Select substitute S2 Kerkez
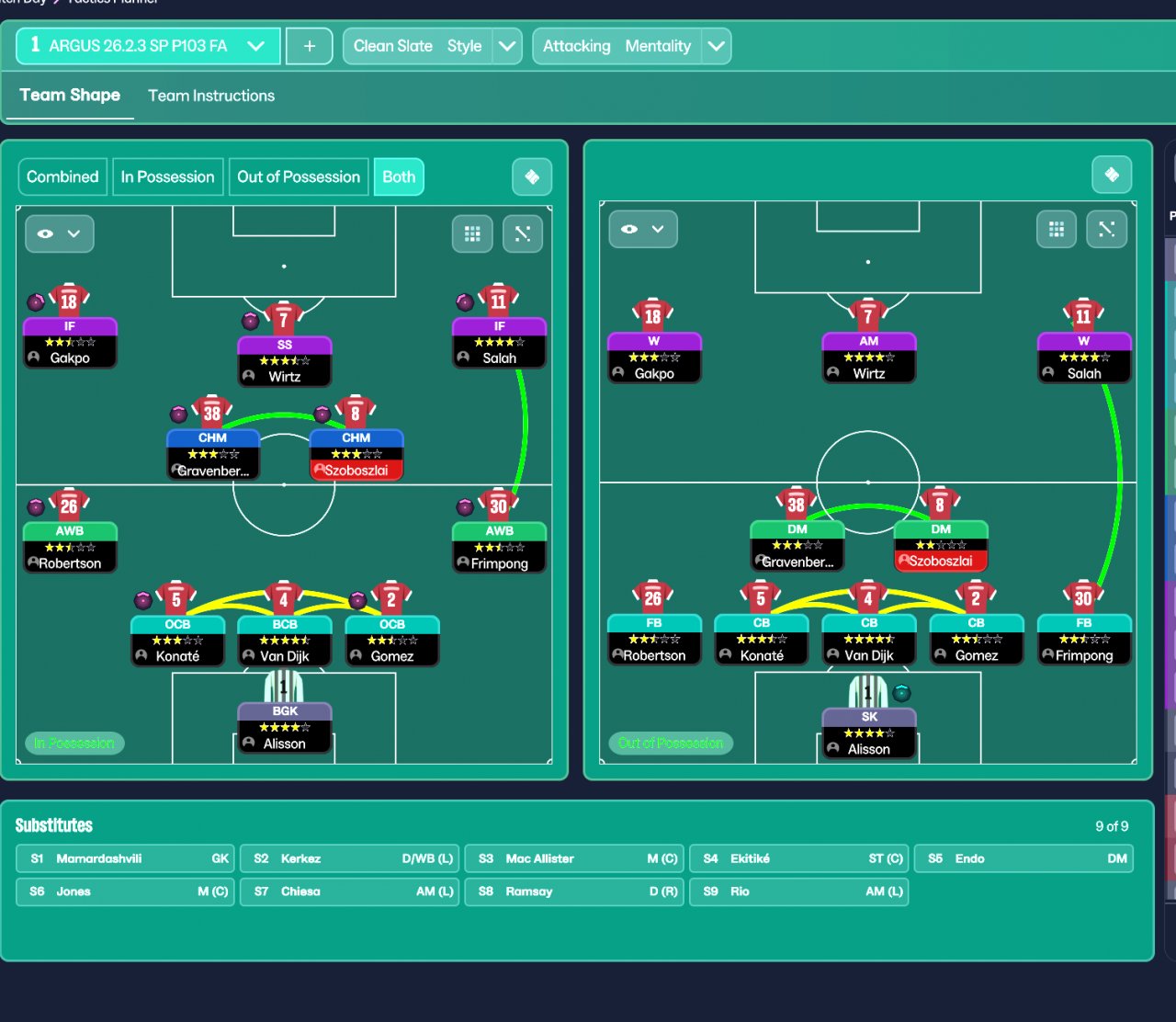1176x1022 pixels. click(349, 858)
